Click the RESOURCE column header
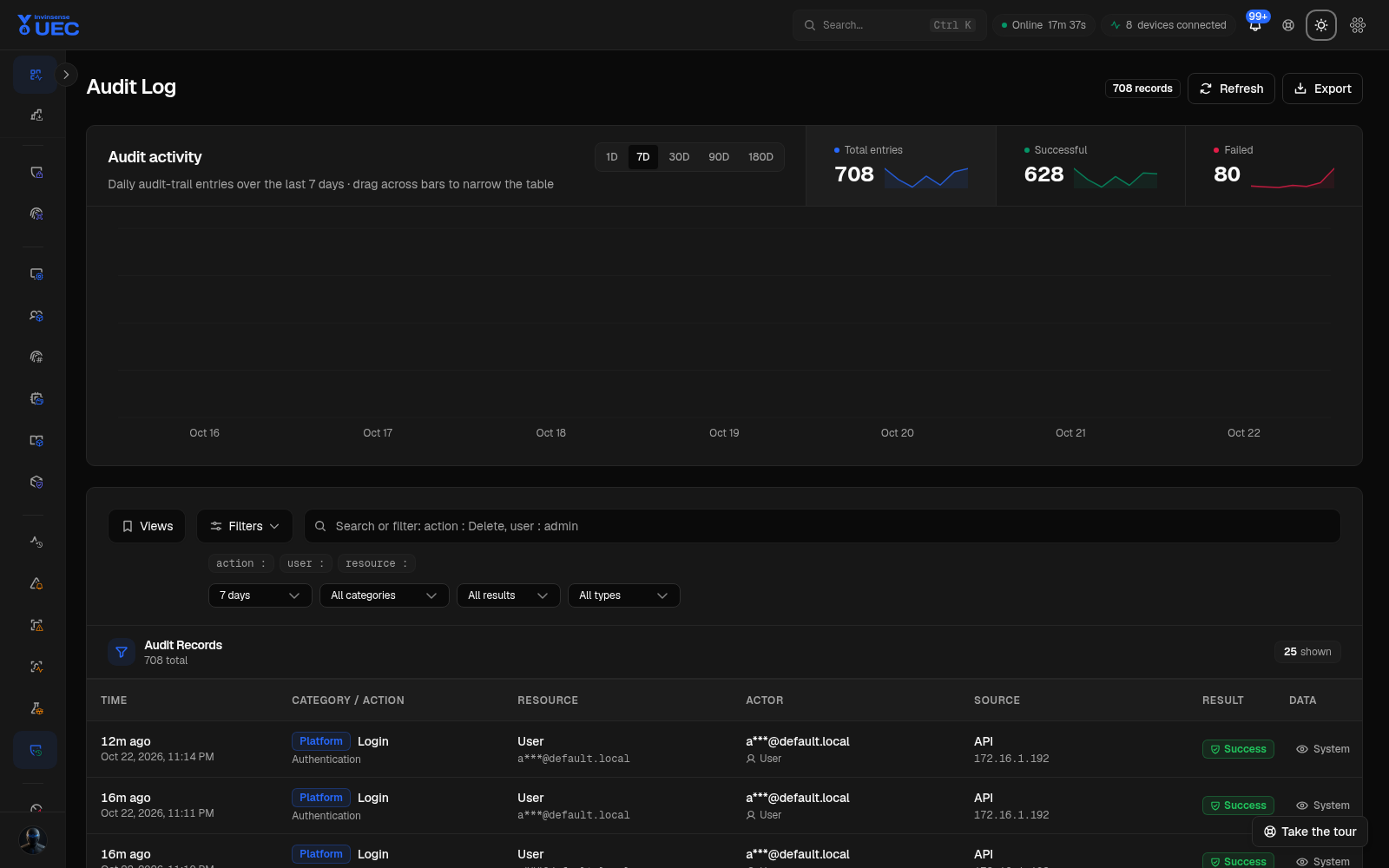 pos(548,700)
